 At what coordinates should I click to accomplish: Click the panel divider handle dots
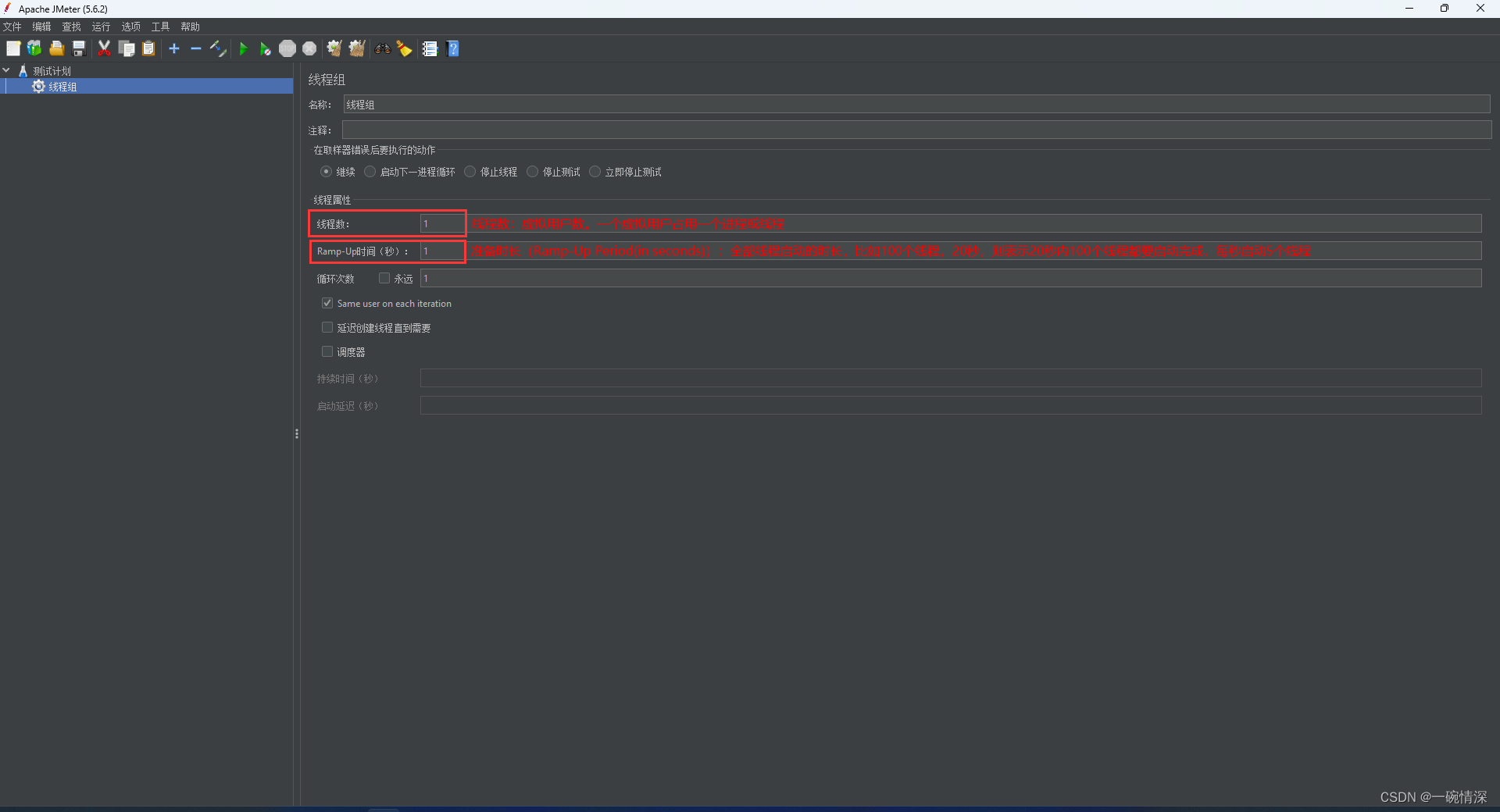[x=297, y=433]
